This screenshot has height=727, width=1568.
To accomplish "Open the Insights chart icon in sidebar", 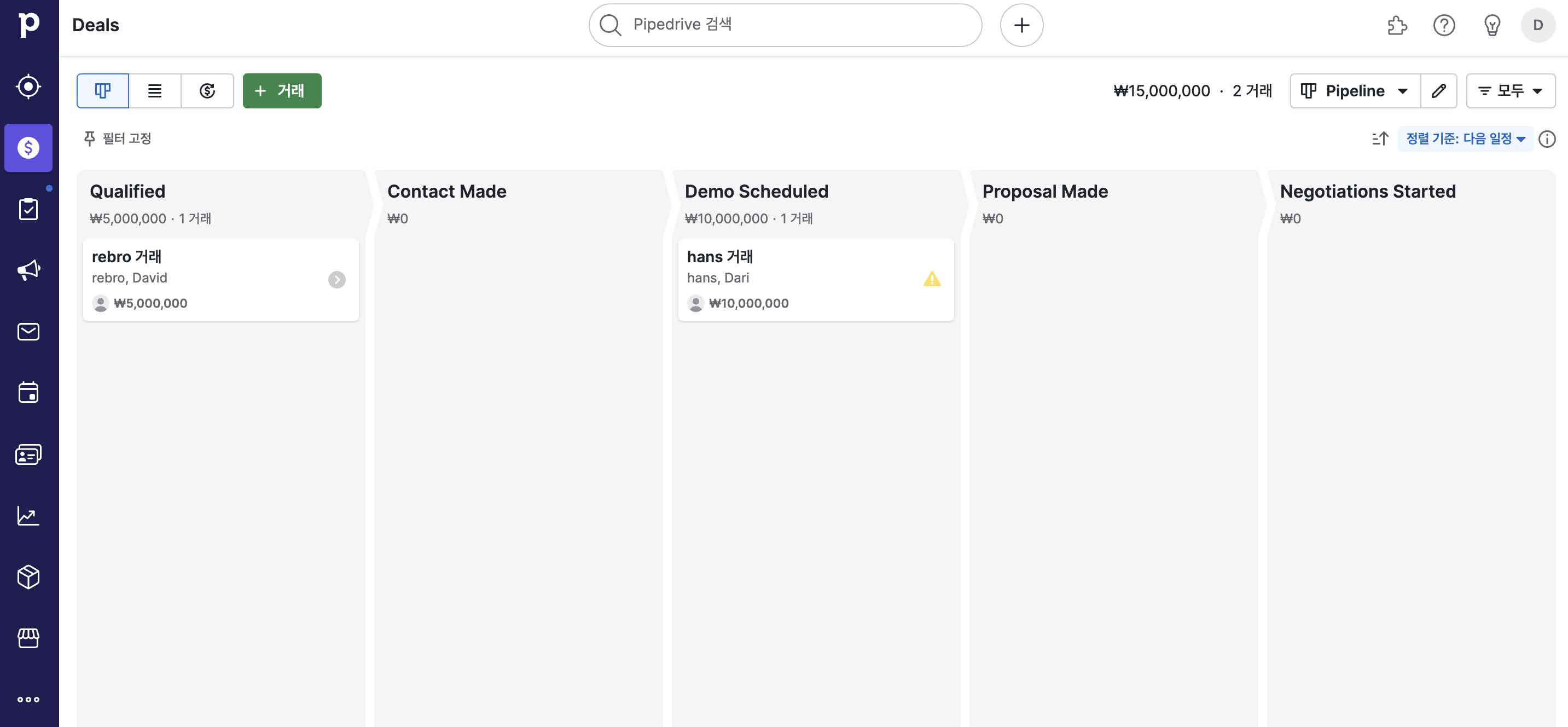I will (x=28, y=515).
